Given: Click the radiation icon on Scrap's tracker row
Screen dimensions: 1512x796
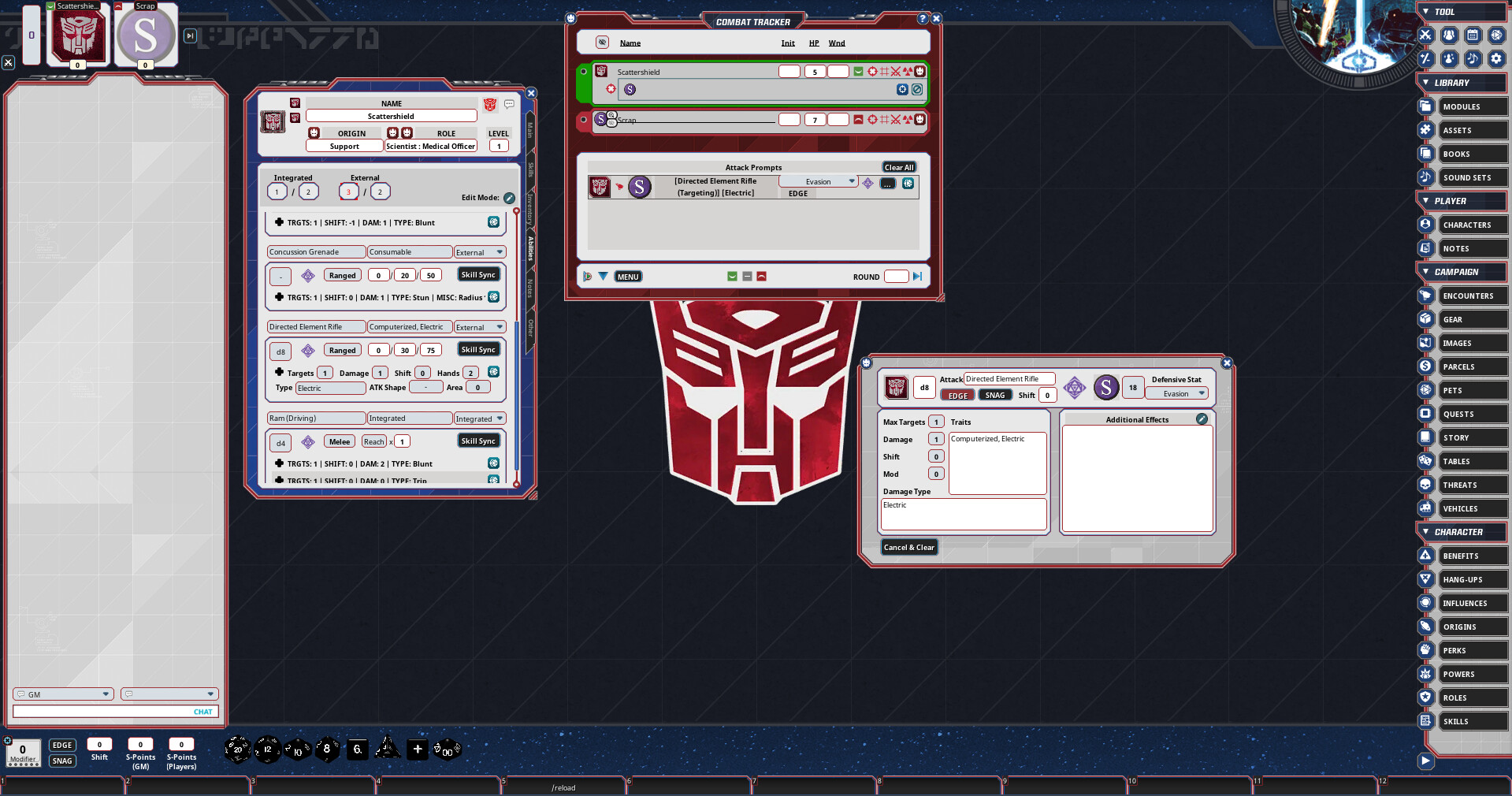Looking at the screenshot, I should [908, 120].
